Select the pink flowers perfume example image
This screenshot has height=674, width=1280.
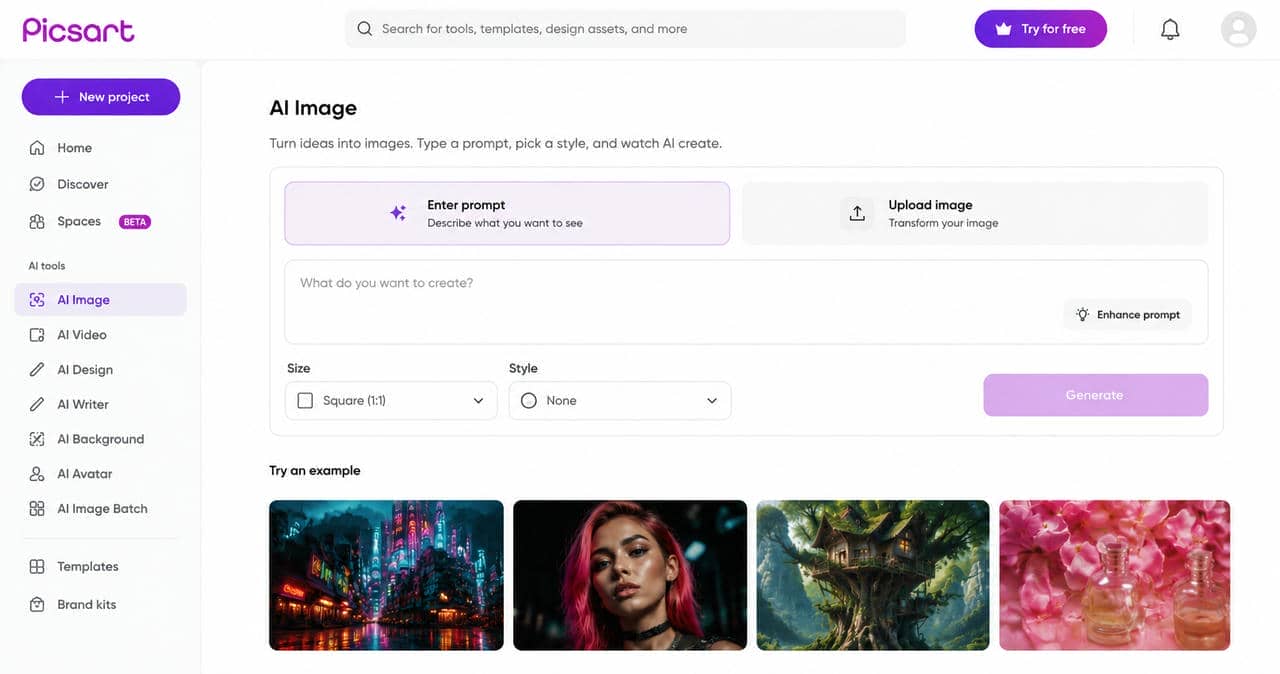tap(1115, 575)
